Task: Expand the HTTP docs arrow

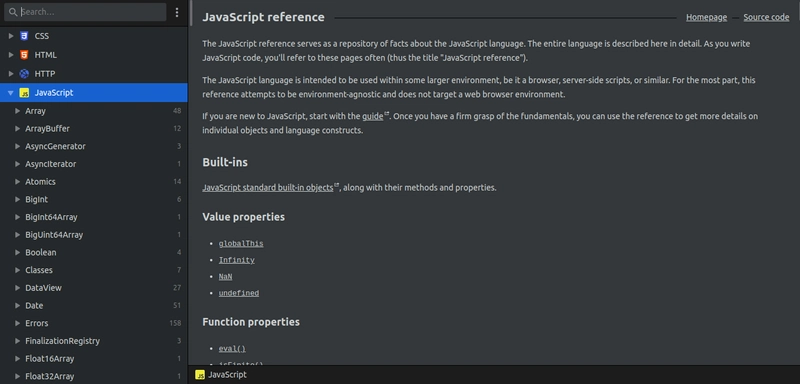Action: click(11, 73)
